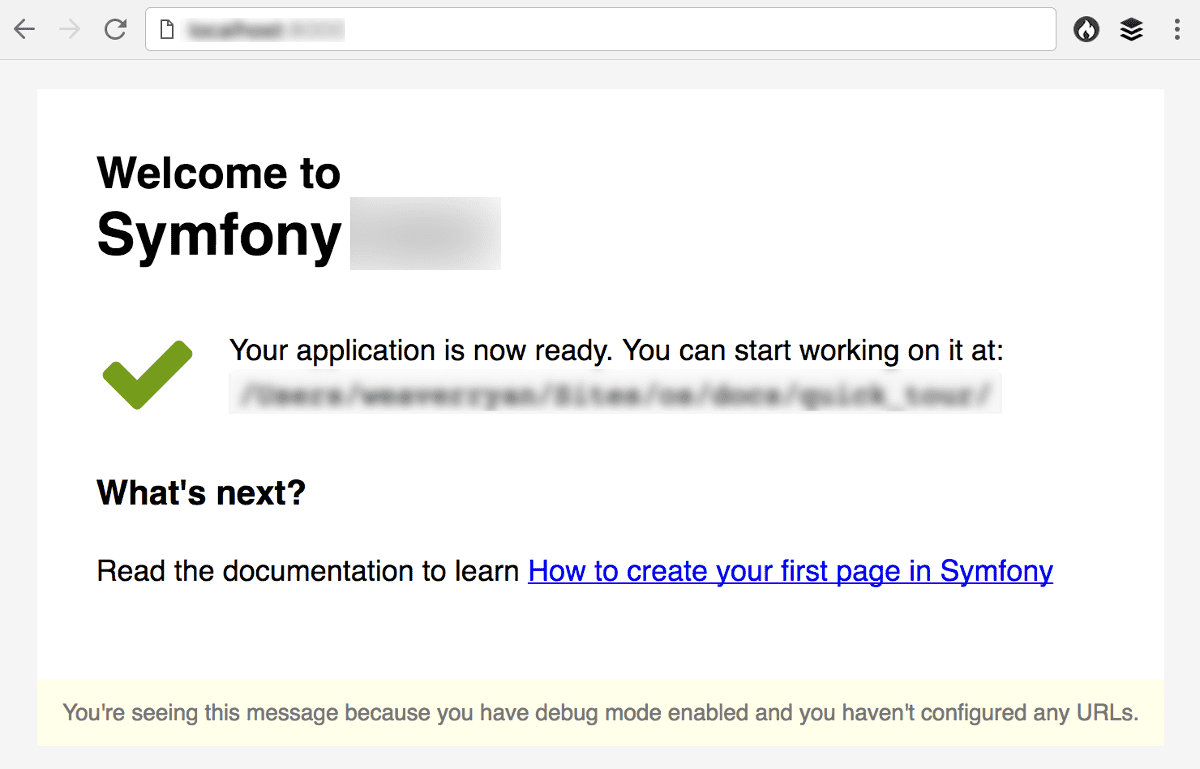Open the browser three-dot menu
Image resolution: width=1200 pixels, height=769 pixels.
click(1176, 30)
